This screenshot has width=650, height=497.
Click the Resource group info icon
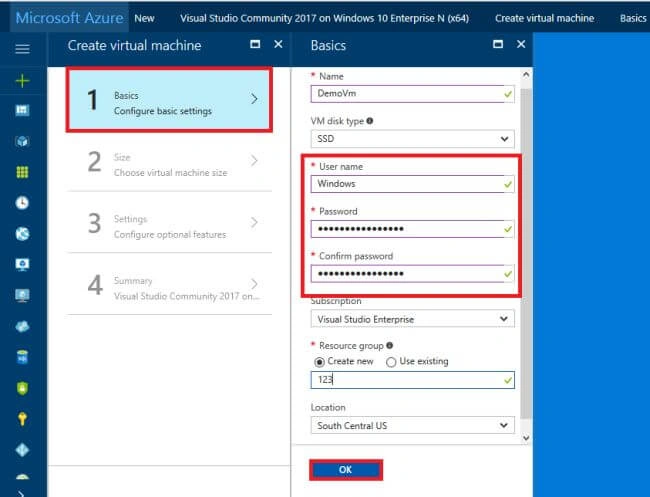click(x=390, y=345)
